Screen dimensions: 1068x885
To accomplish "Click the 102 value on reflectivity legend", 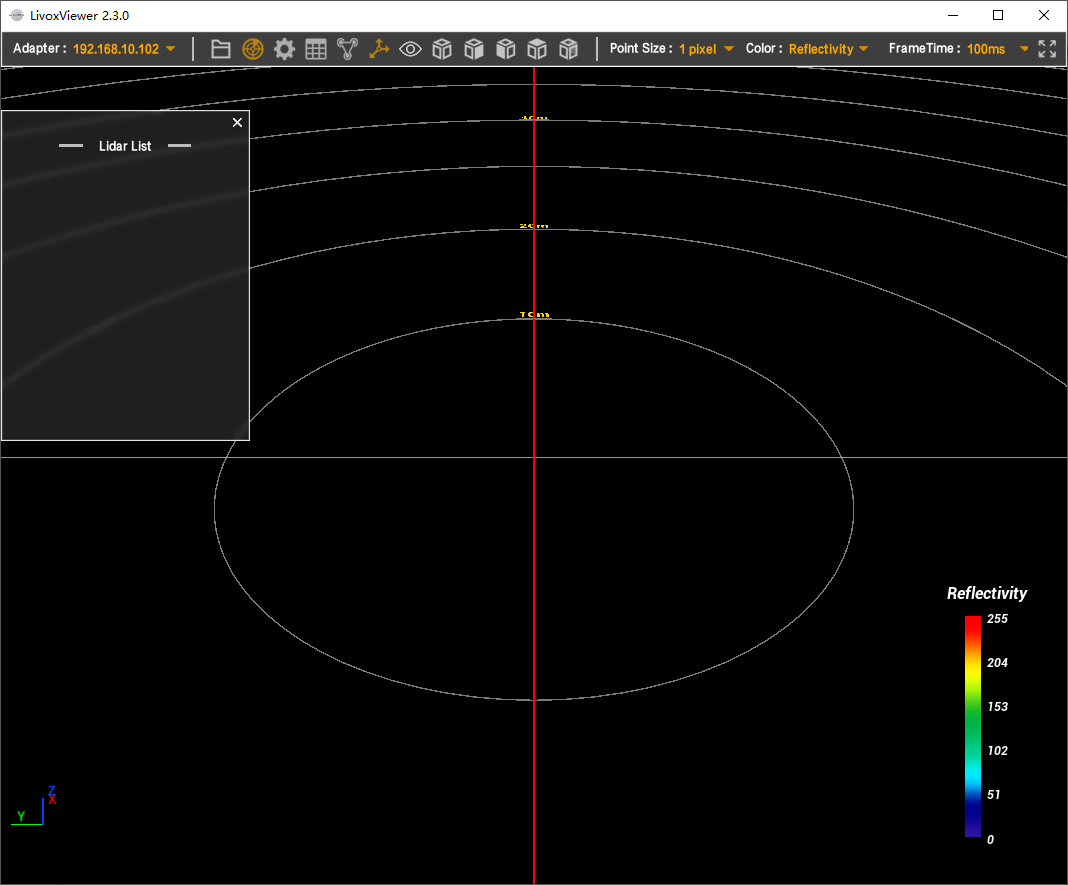I will [997, 751].
